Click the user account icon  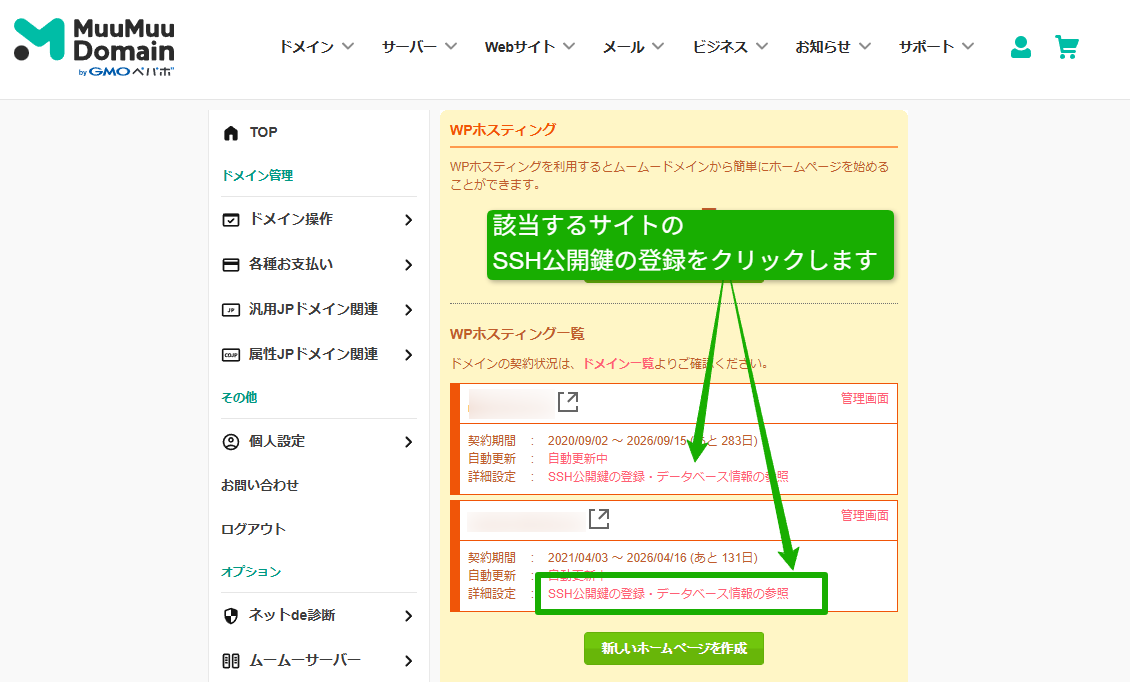(x=1020, y=47)
